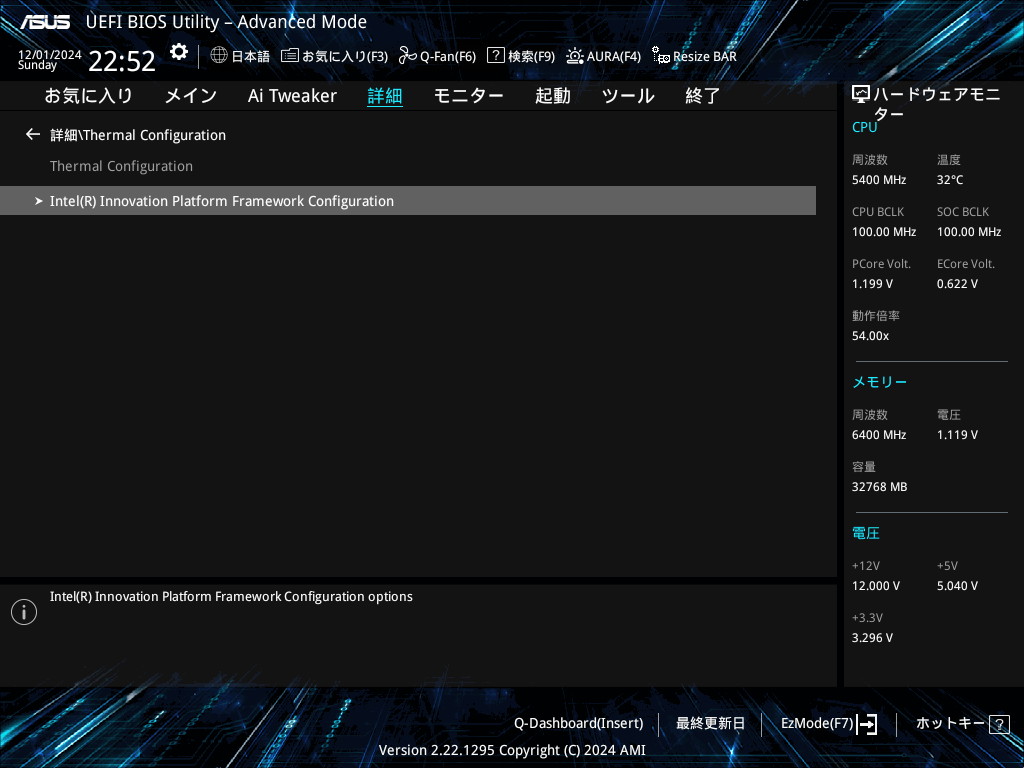Click the CPU frequency 5400 MHz value
Image resolution: width=1024 pixels, height=768 pixels.
tap(879, 180)
